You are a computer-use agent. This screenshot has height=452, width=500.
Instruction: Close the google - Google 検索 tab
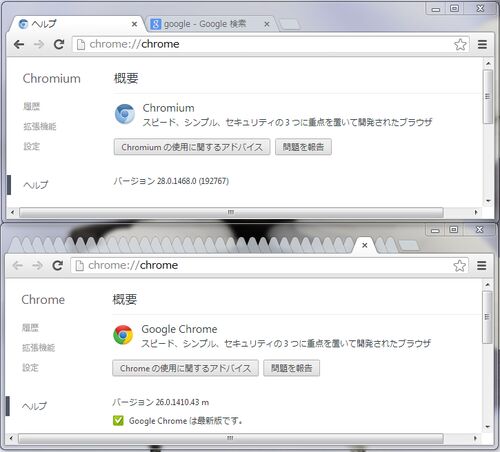pos(267,24)
